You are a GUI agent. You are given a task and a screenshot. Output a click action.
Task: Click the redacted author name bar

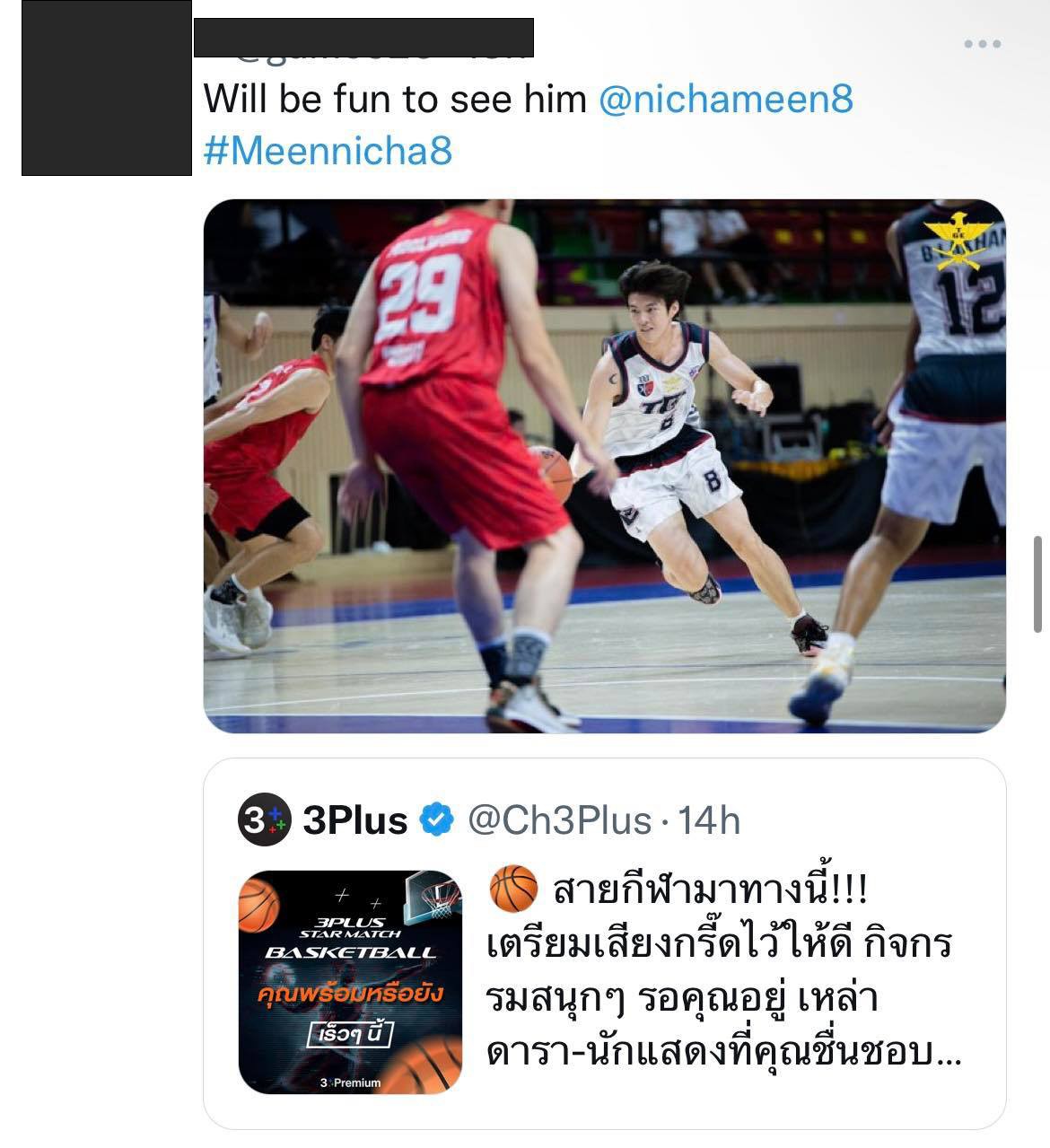click(x=364, y=37)
